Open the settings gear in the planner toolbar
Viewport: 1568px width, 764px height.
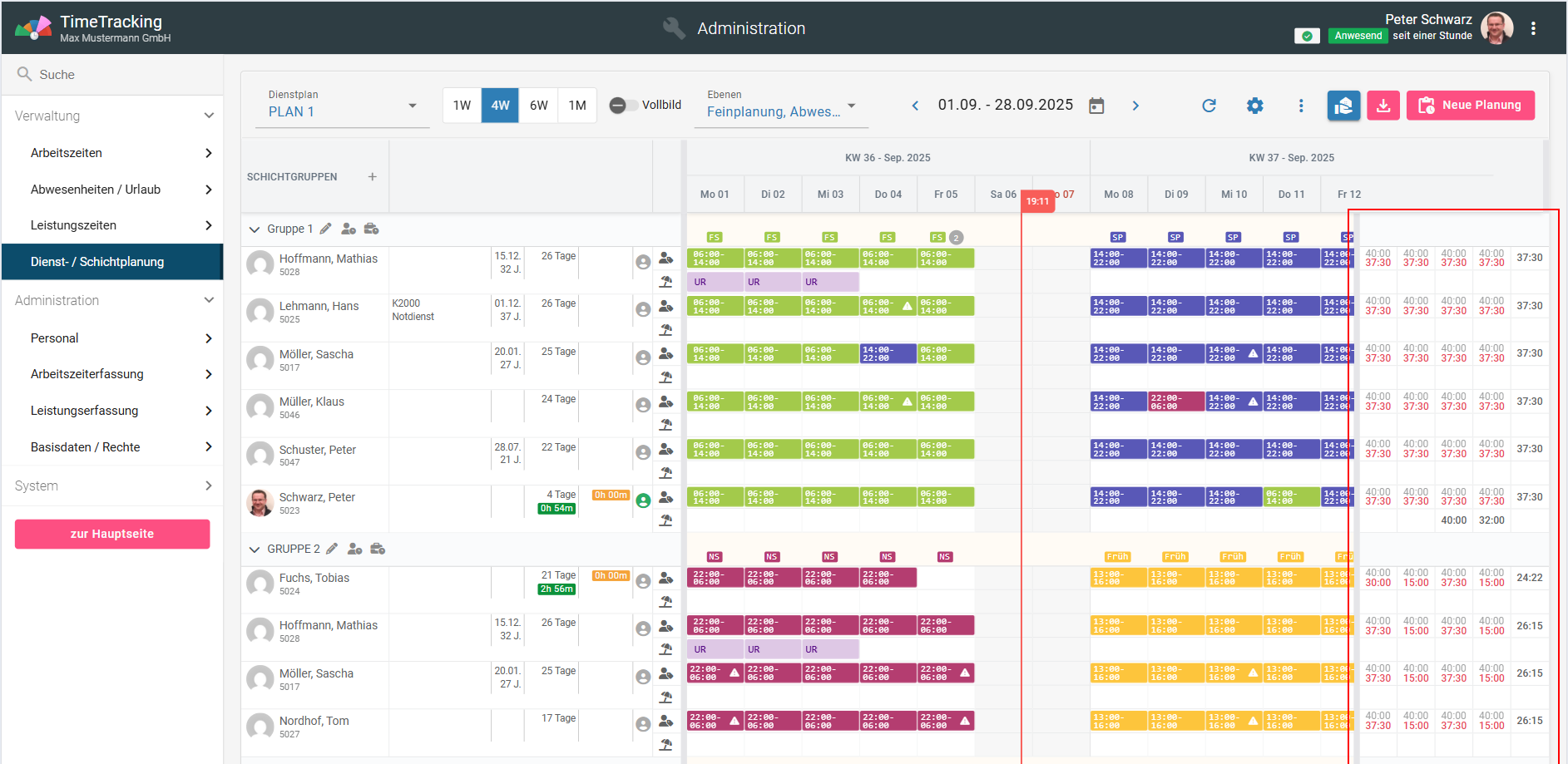tap(1254, 106)
